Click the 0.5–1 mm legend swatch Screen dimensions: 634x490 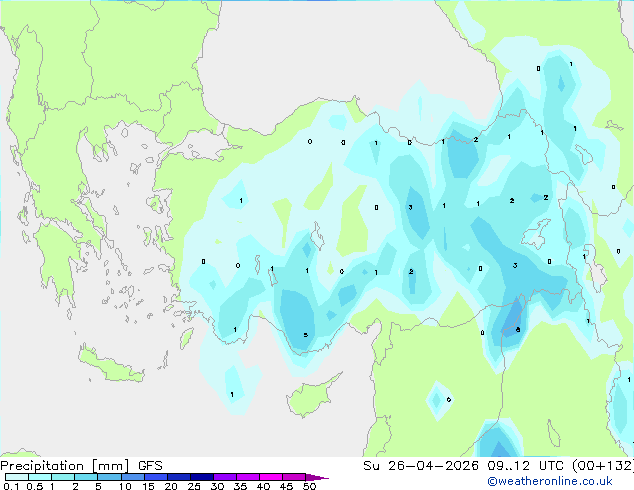[40, 477]
